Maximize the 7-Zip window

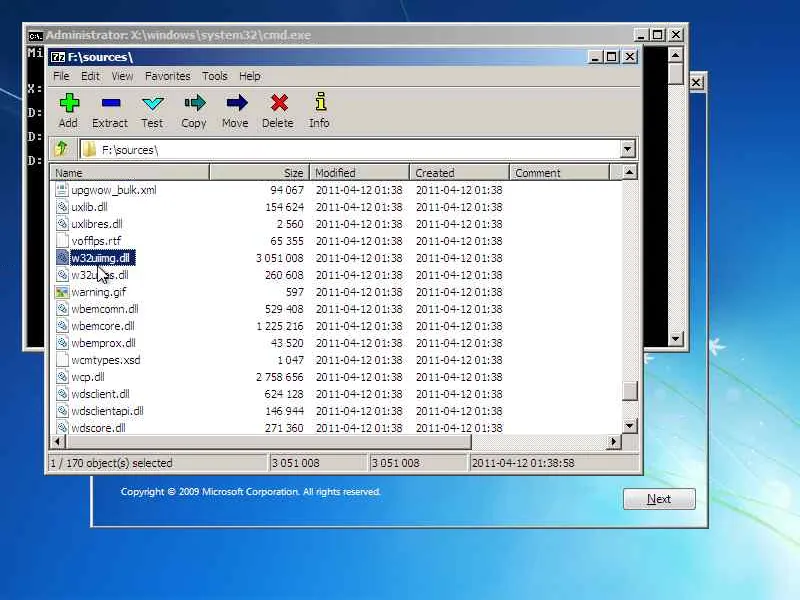(x=611, y=57)
